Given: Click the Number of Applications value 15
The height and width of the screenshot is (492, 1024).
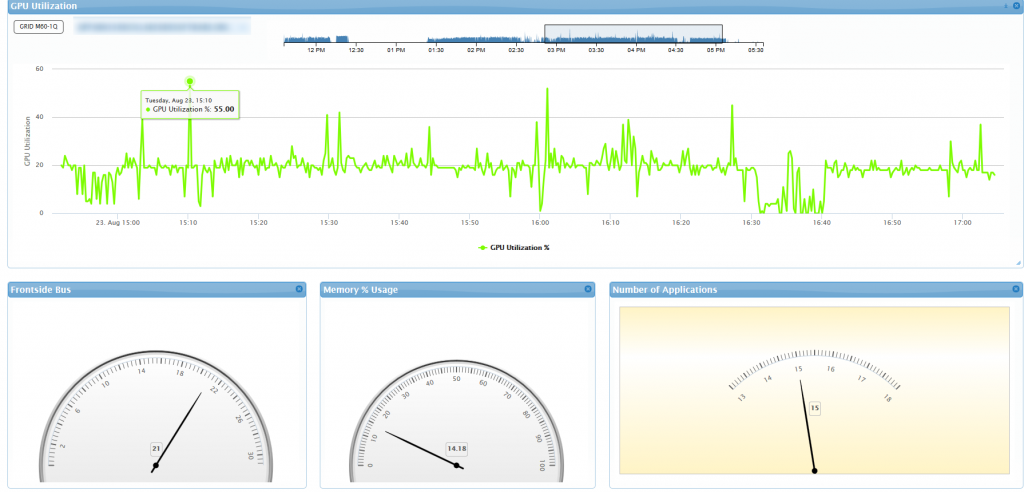Looking at the screenshot, I should point(814,408).
